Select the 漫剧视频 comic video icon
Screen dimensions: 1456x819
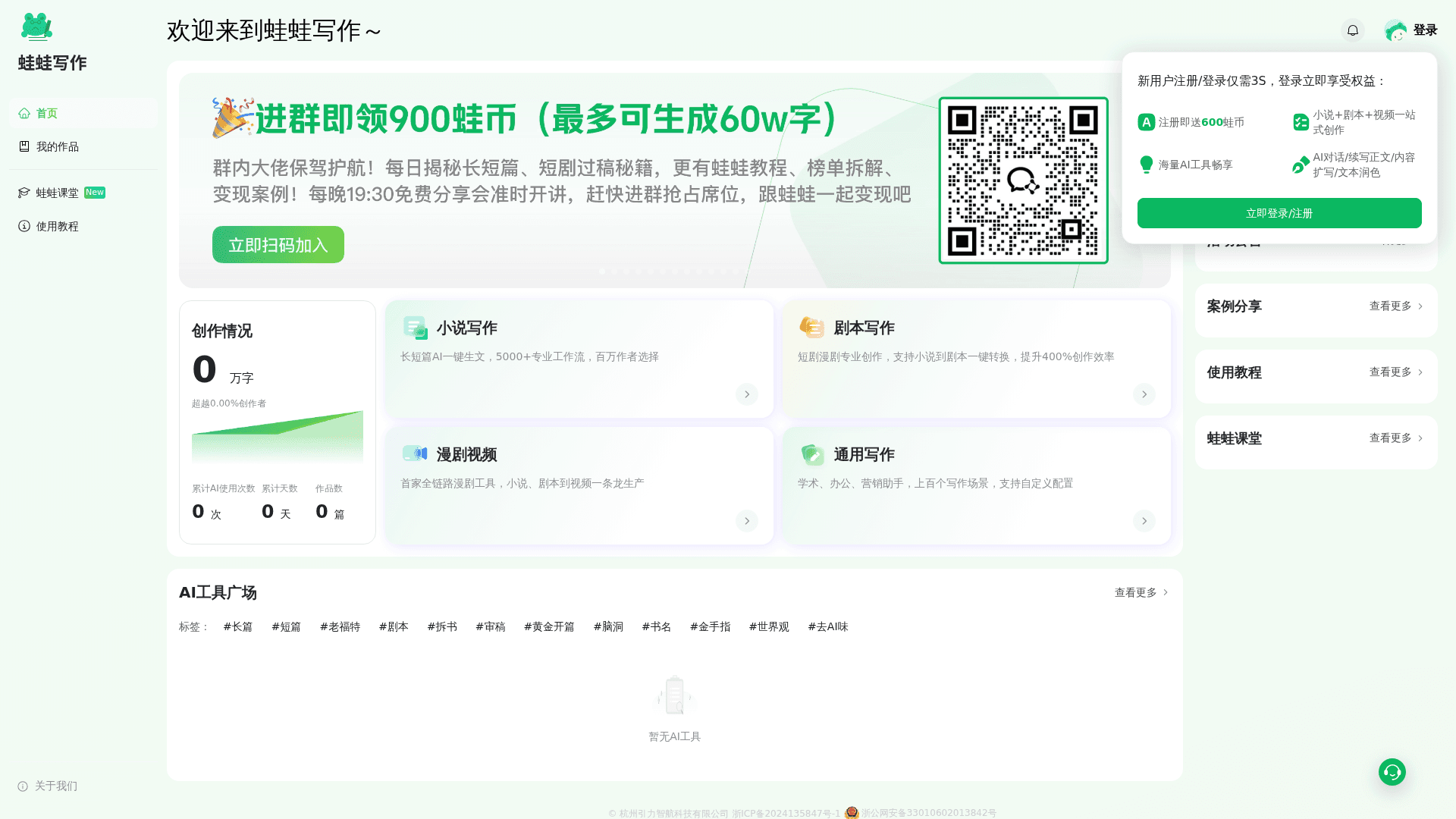(x=414, y=453)
